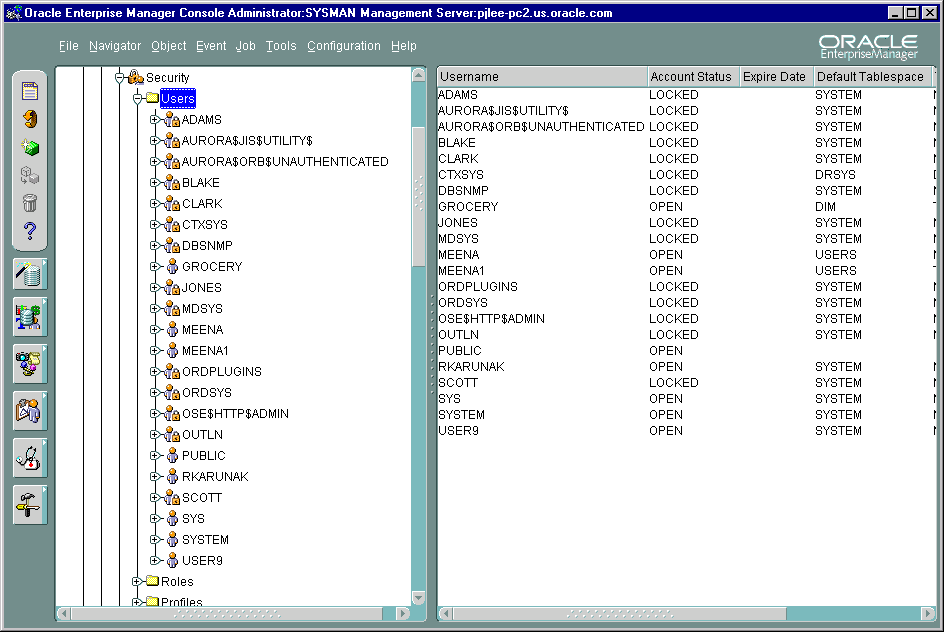Open the Configuration menu
The width and height of the screenshot is (944, 632).
(x=344, y=46)
